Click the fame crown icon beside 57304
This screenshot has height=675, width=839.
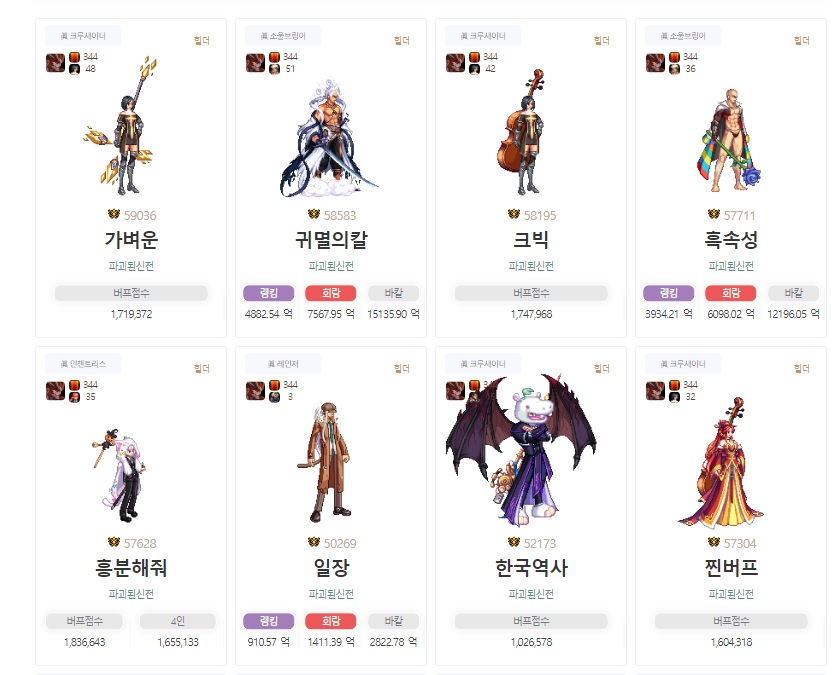tap(714, 542)
